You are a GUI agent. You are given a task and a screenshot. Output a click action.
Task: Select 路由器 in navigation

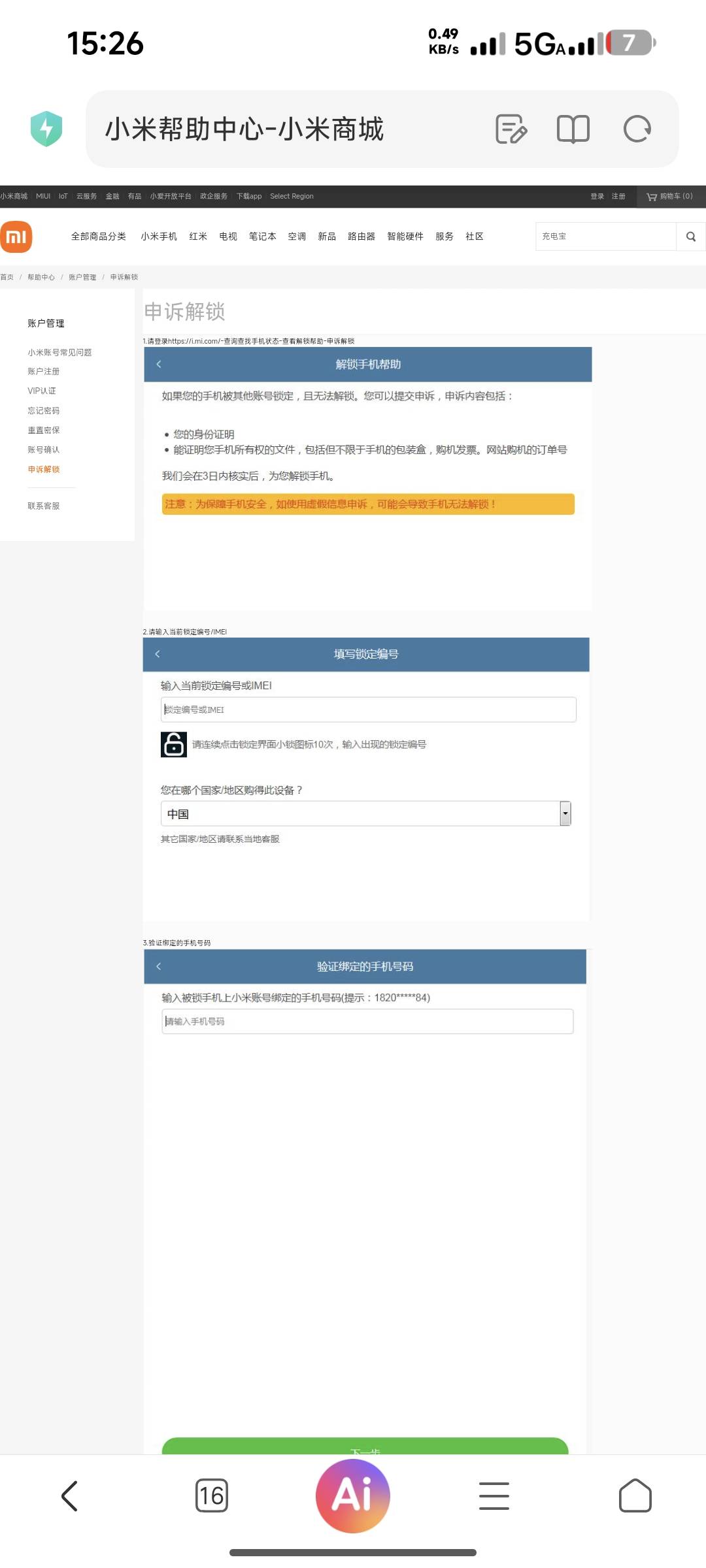click(x=361, y=237)
